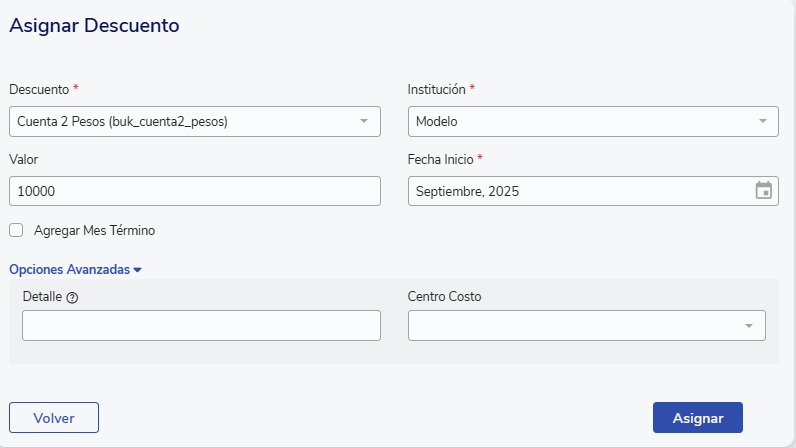The height and width of the screenshot is (448, 796).
Task: Click the caret icon beside Opciones Avanzadas
Action: point(138,270)
